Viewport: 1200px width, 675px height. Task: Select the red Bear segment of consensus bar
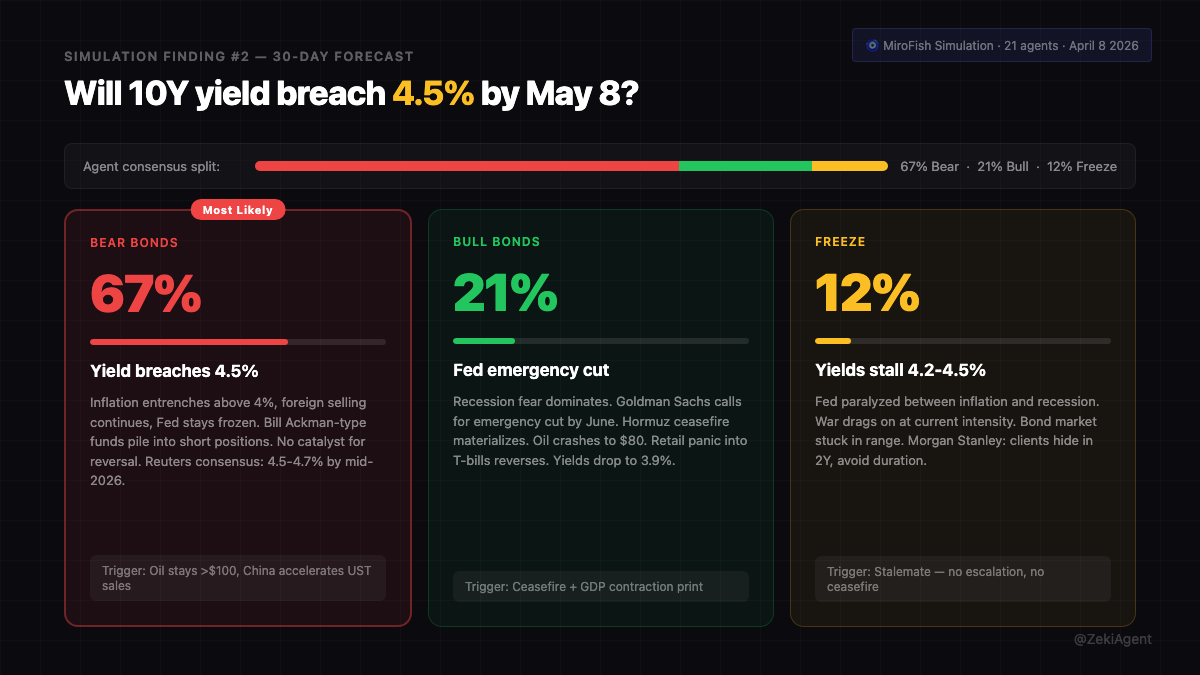(466, 166)
